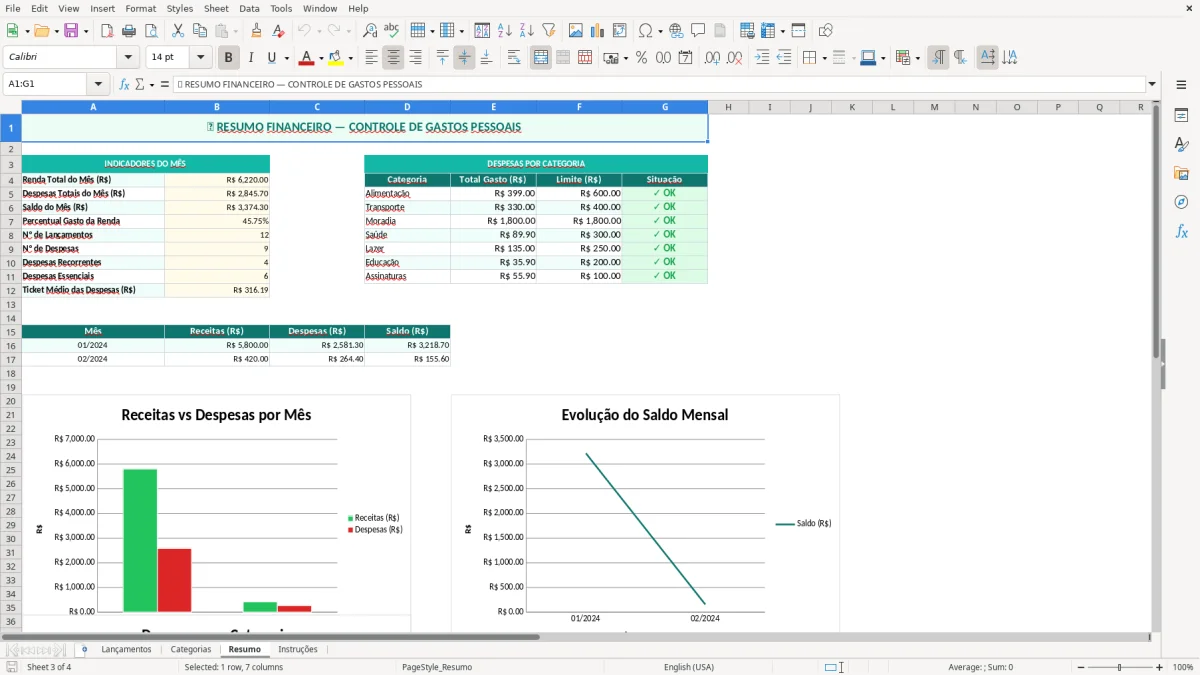Image resolution: width=1200 pixels, height=675 pixels.
Task: Open the Sheet menu
Action: pyautogui.click(x=216, y=8)
